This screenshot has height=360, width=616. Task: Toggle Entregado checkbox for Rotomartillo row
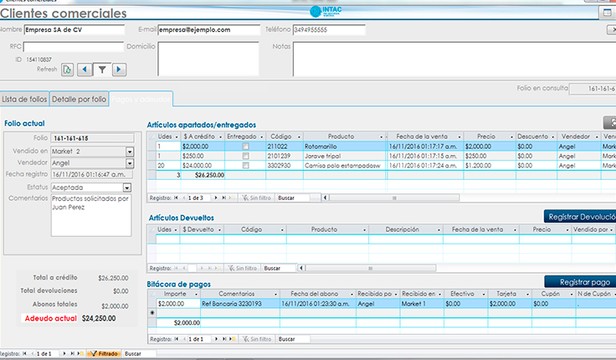[246, 146]
